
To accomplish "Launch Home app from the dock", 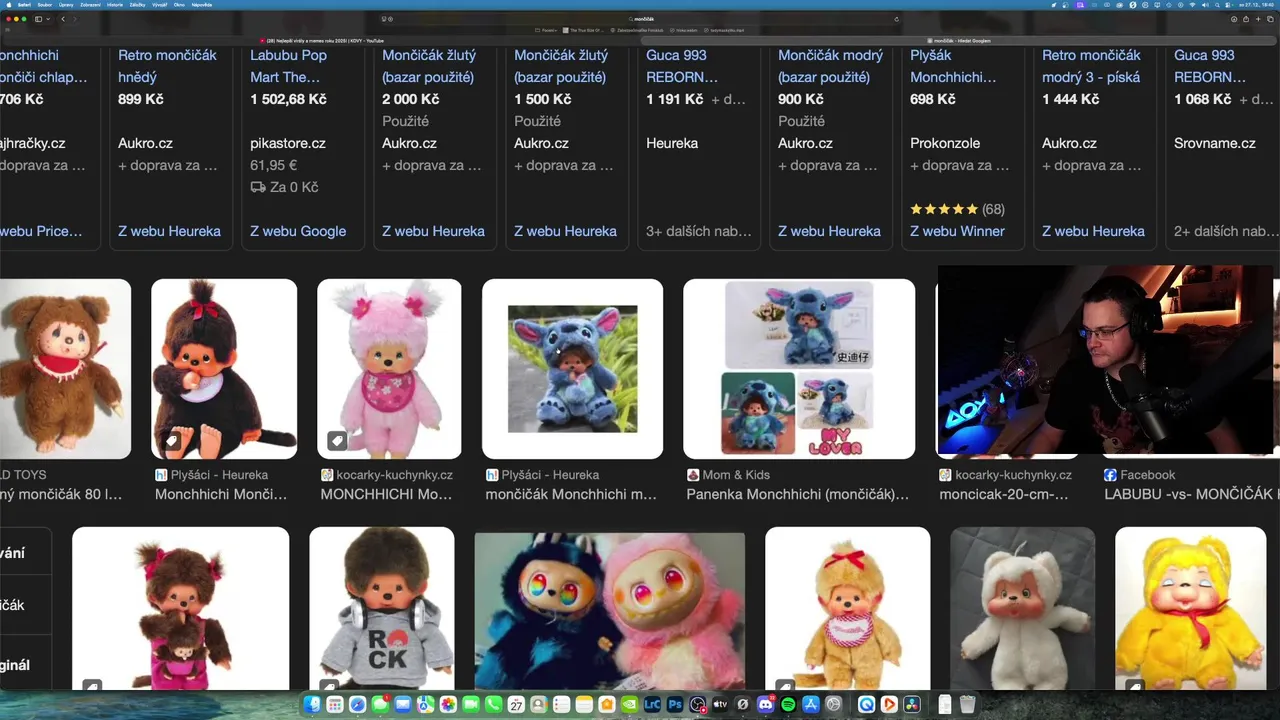I will (x=607, y=705).
